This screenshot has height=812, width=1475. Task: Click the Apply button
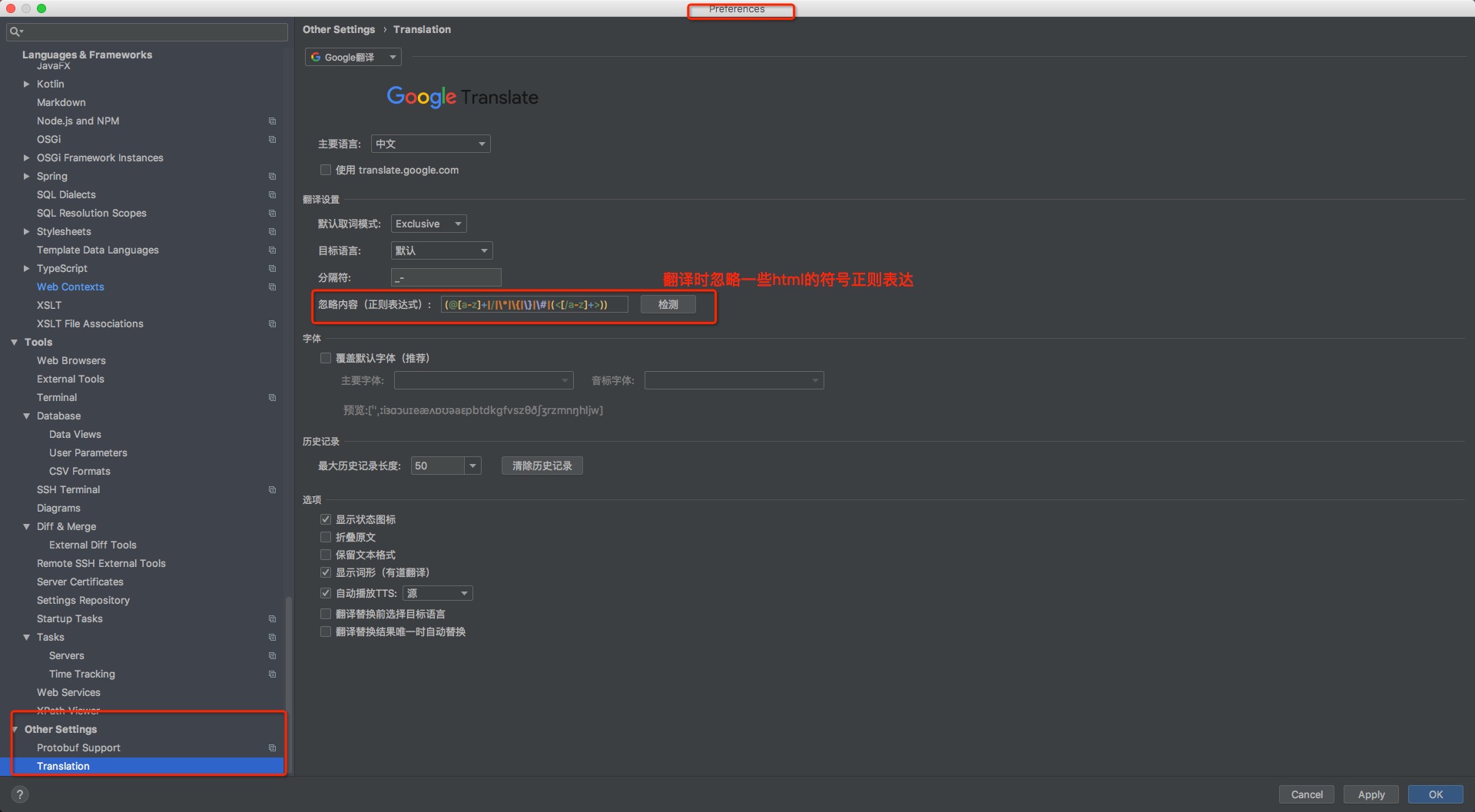tap(1371, 795)
